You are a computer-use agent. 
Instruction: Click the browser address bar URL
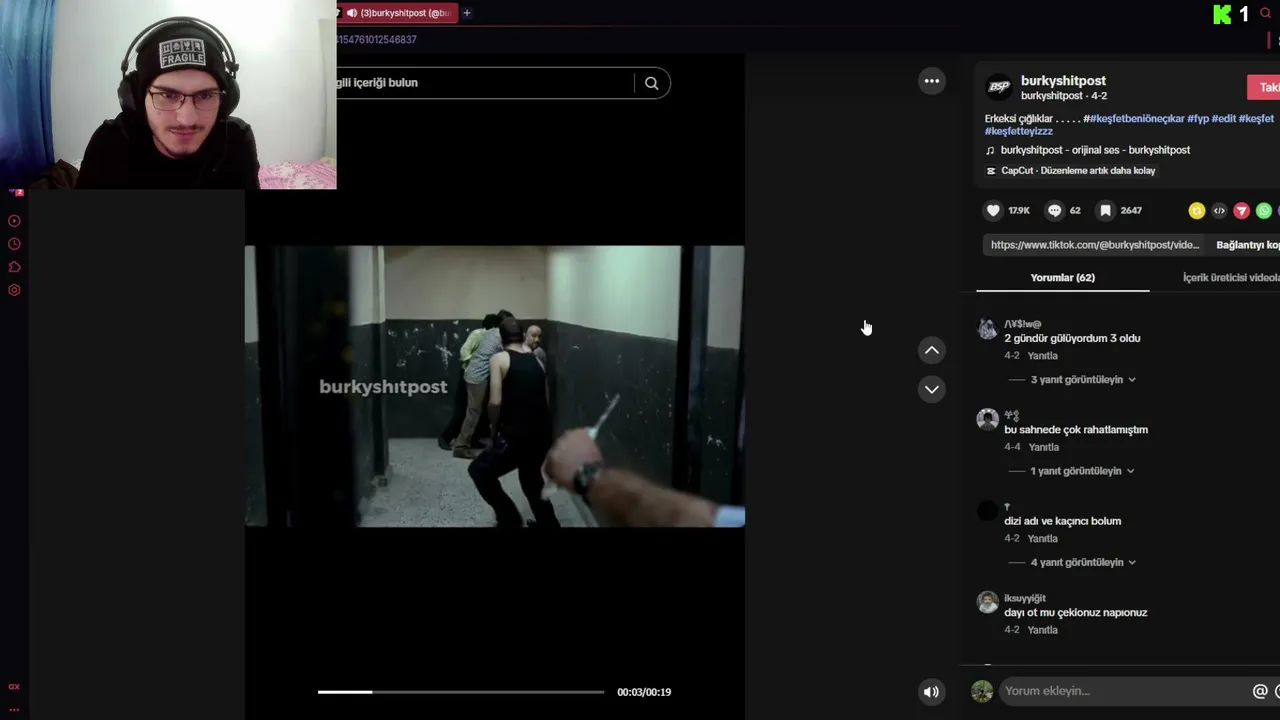pyautogui.click(x=377, y=40)
